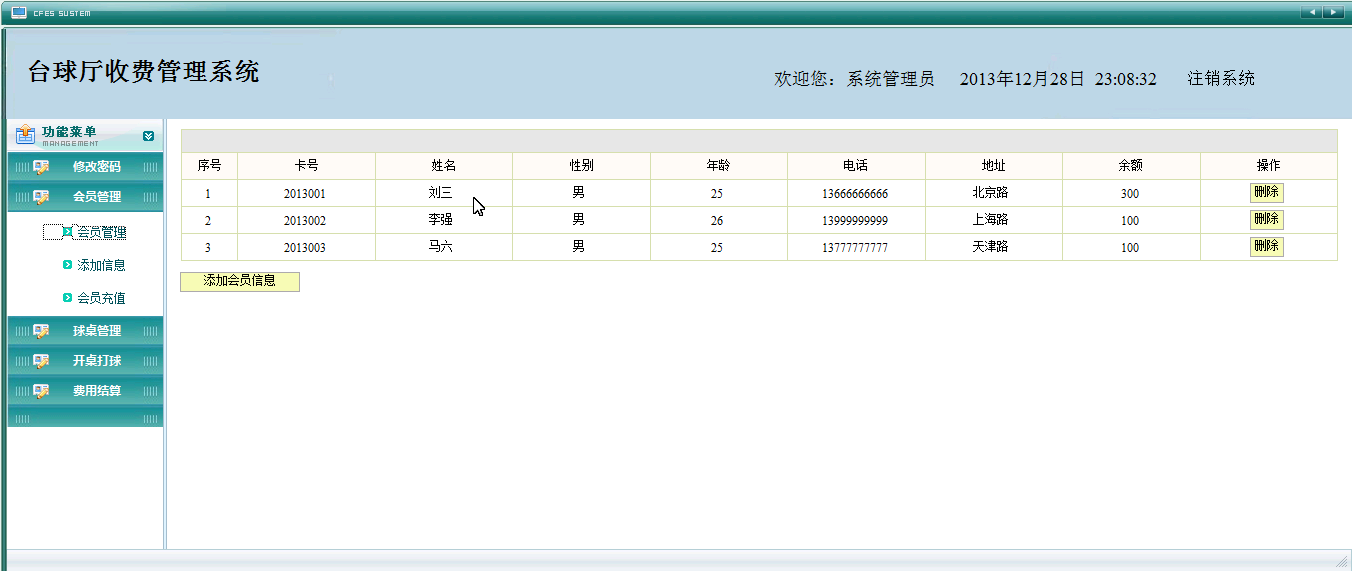Click the 姓名 column header
The height and width of the screenshot is (571, 1352).
click(x=444, y=166)
